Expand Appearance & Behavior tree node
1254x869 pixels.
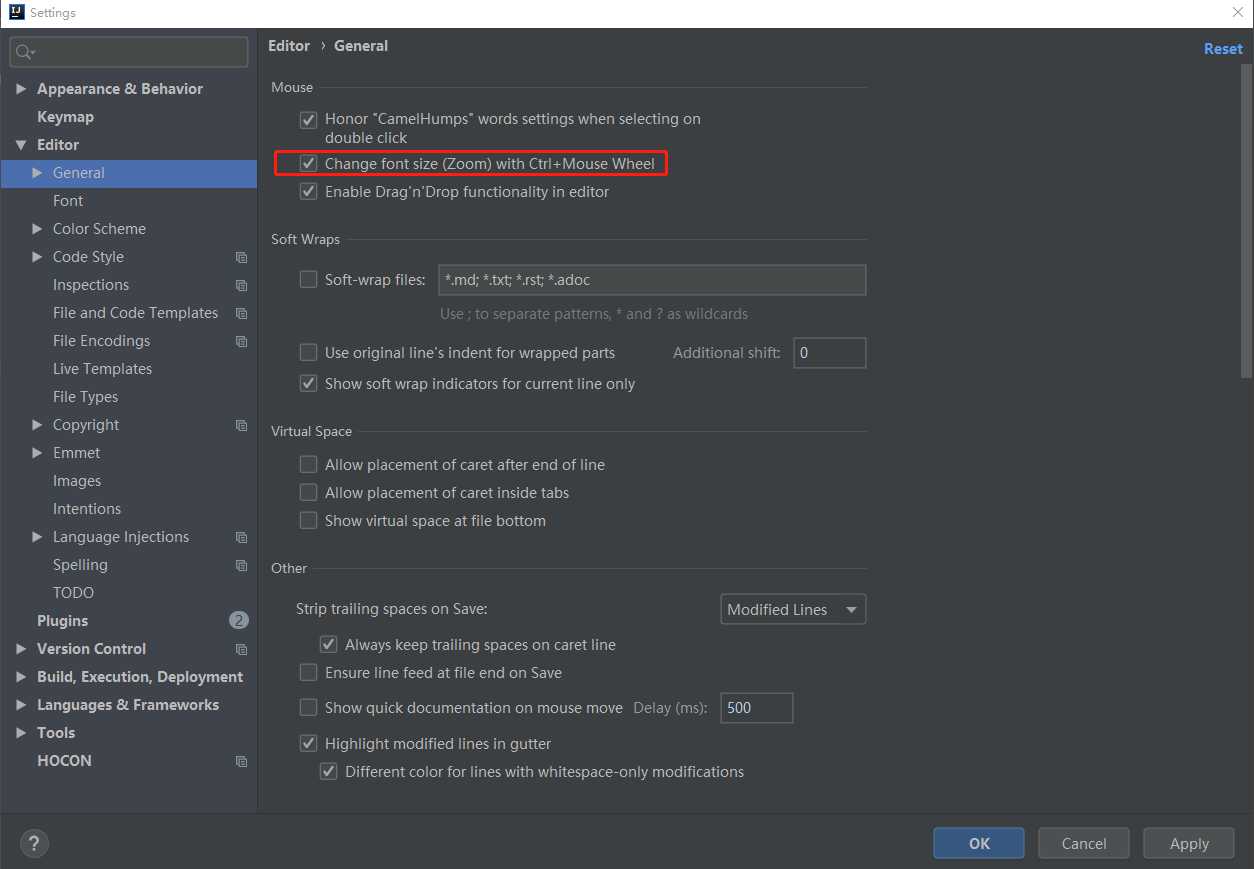(21, 89)
